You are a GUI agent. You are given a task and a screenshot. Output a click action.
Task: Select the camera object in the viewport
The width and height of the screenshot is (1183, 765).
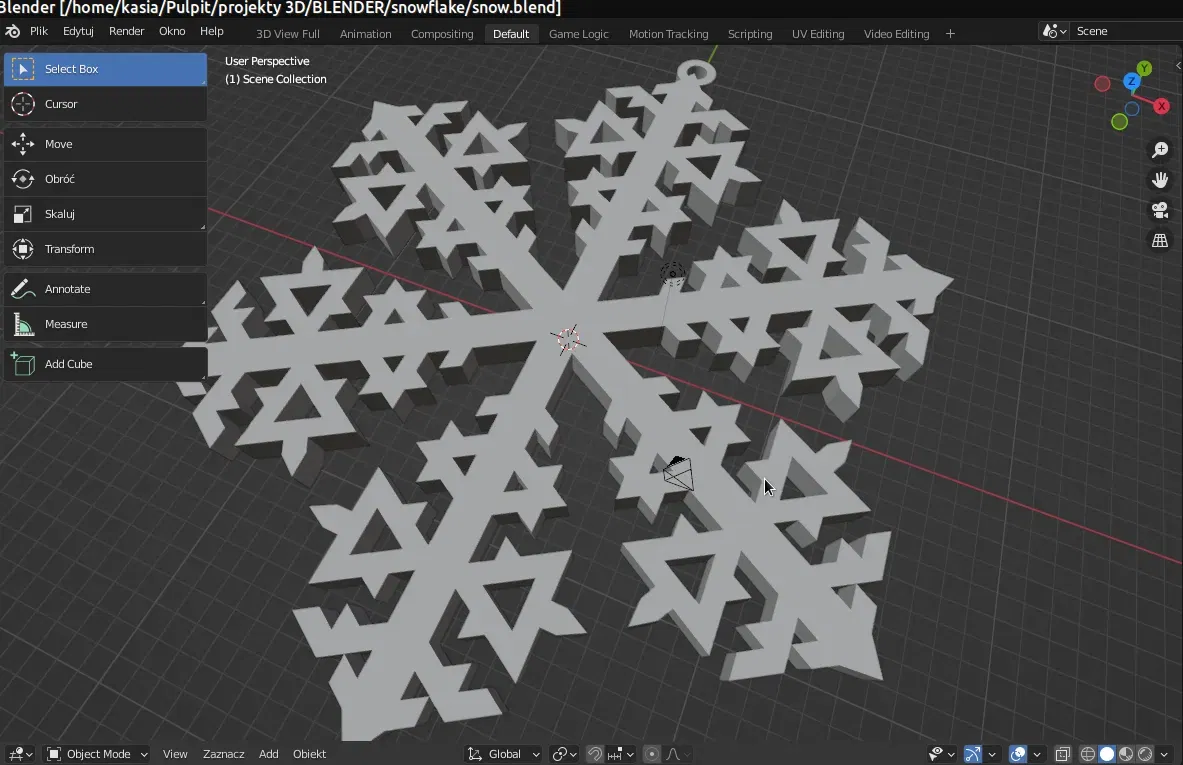[678, 473]
